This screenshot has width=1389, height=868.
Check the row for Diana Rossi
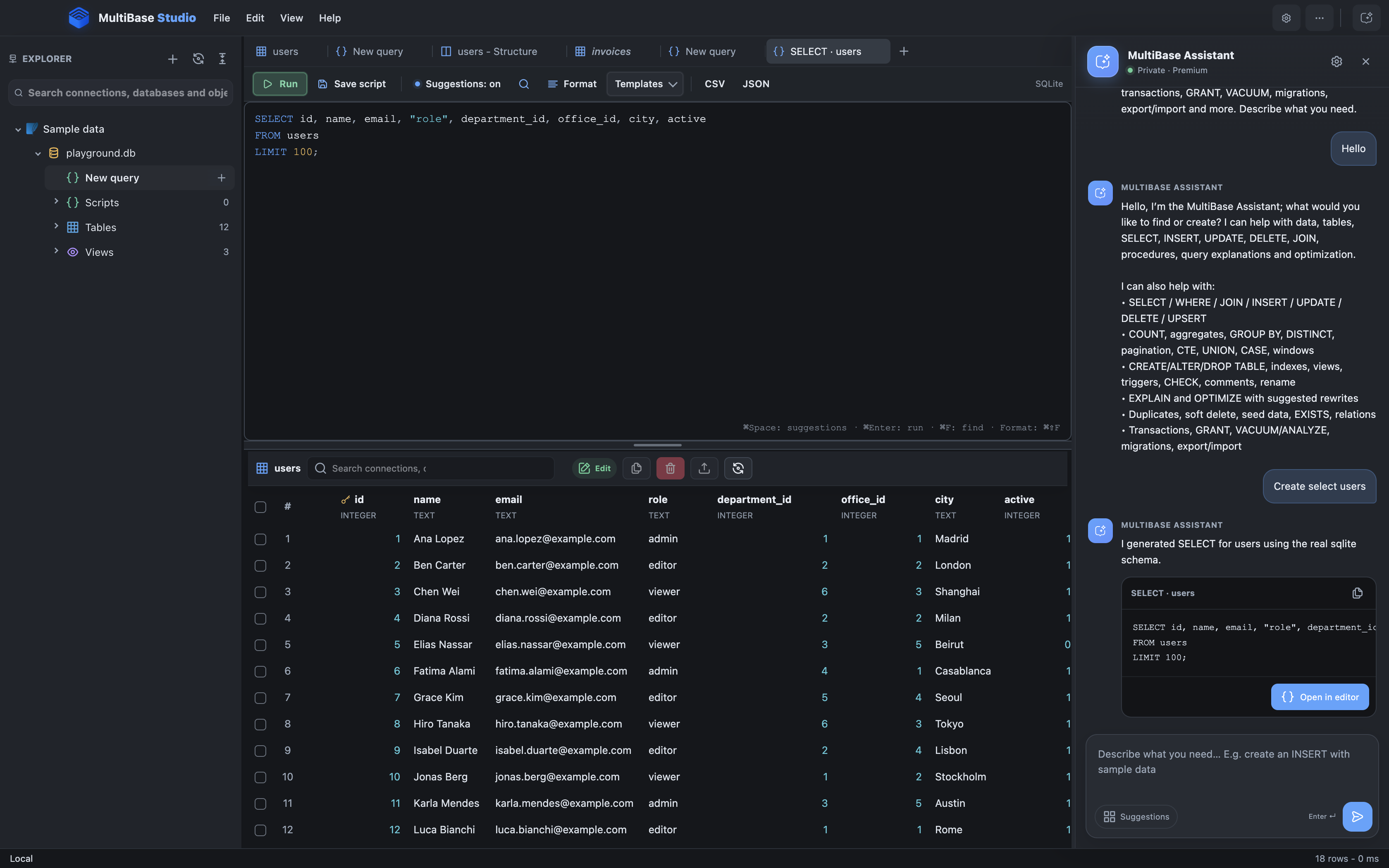(260, 618)
